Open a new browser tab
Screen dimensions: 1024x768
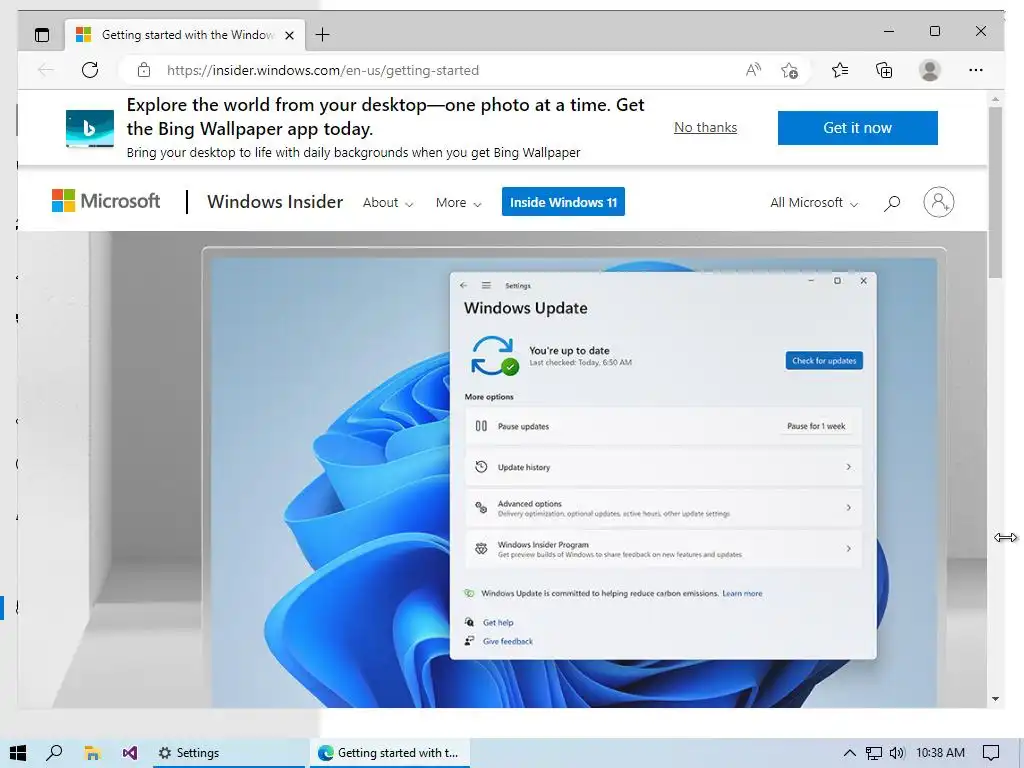(x=323, y=35)
